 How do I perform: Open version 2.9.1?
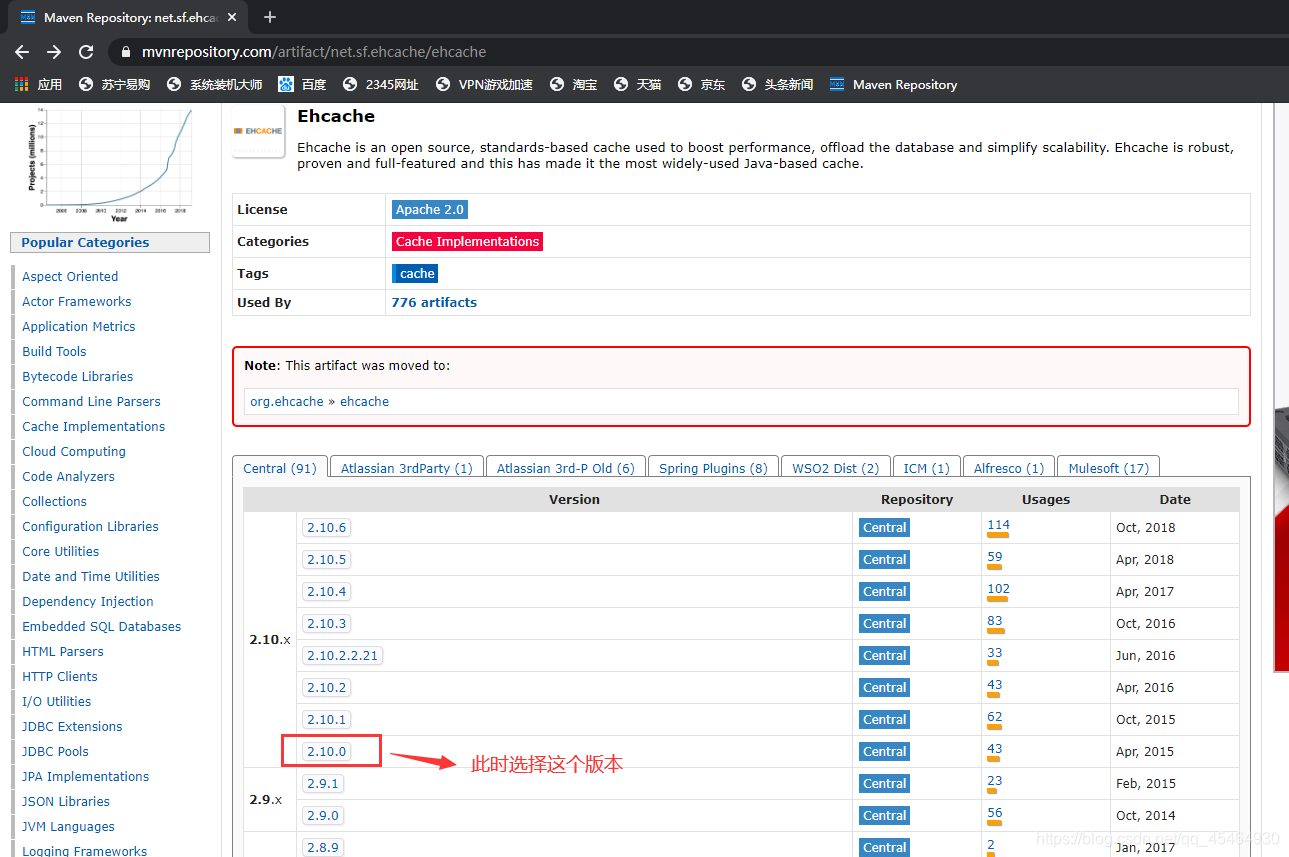point(322,783)
